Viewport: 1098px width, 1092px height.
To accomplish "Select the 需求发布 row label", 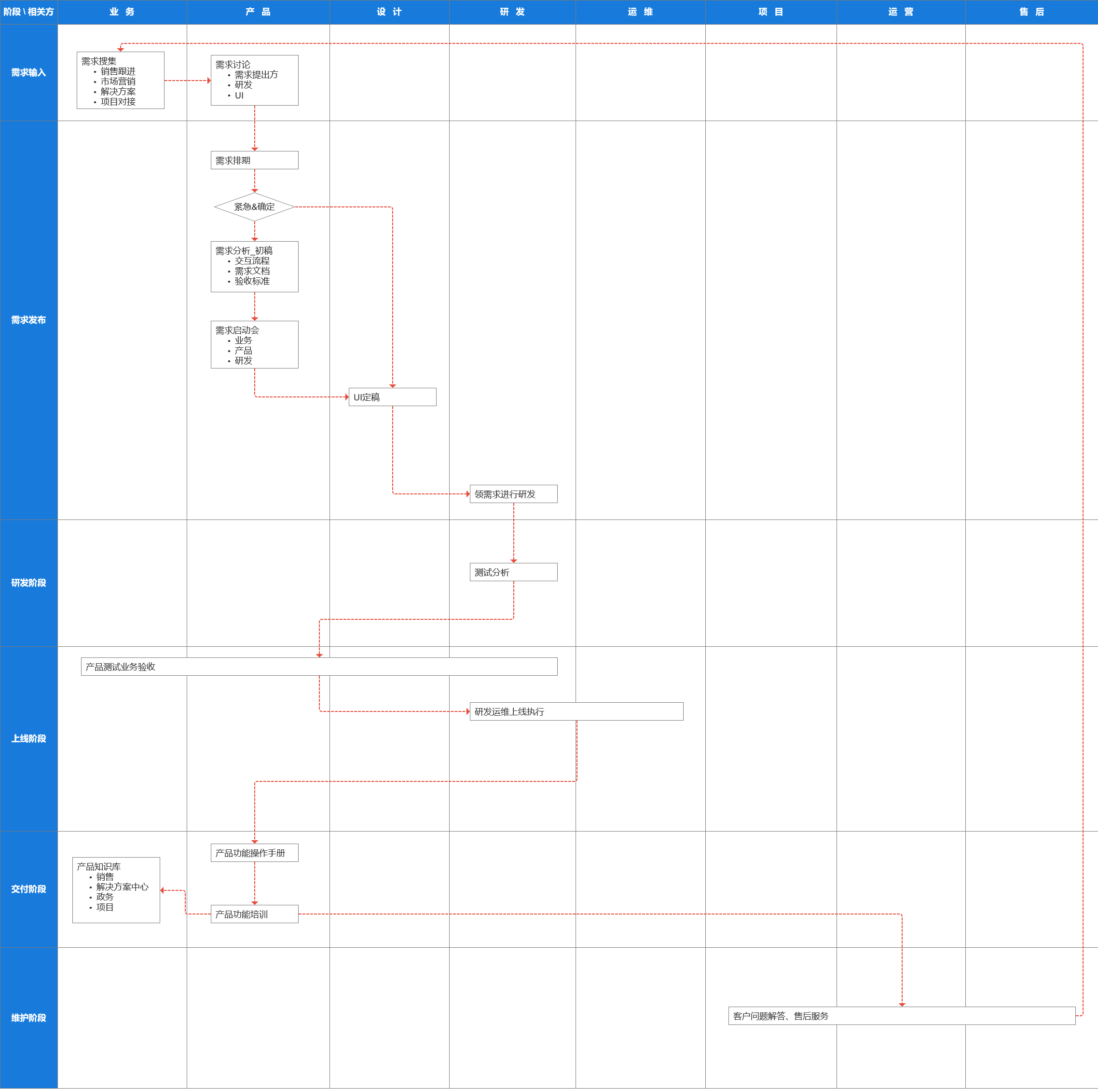I will tap(28, 320).
